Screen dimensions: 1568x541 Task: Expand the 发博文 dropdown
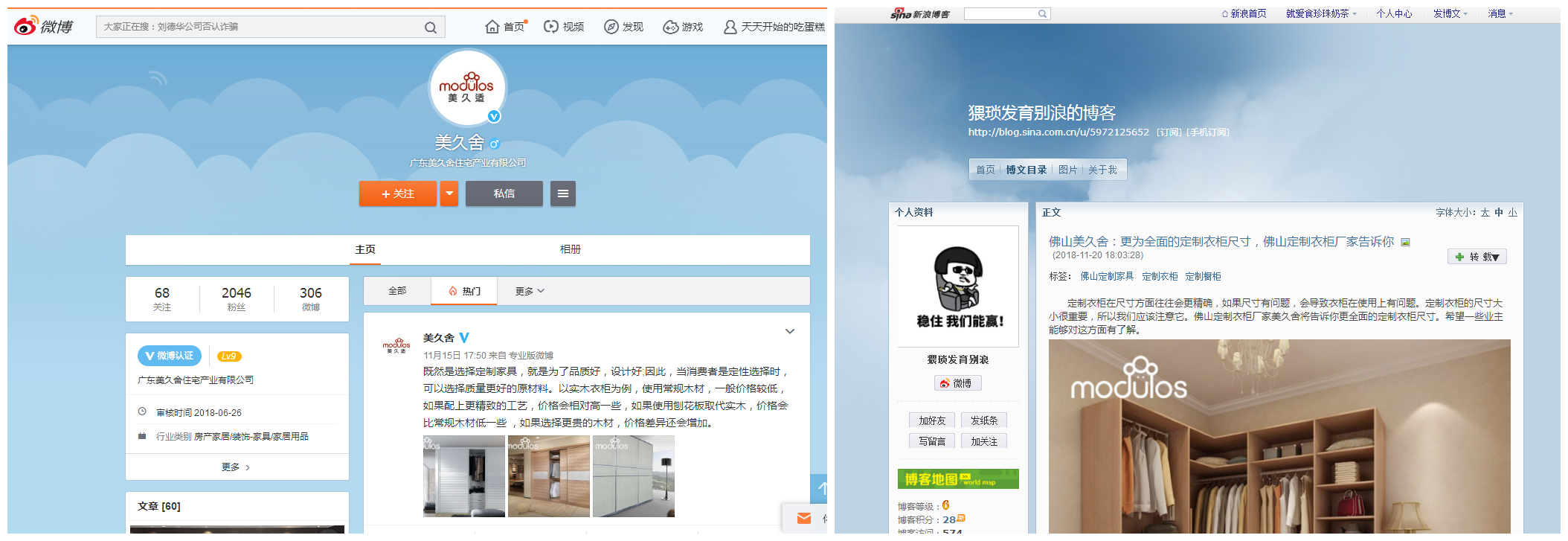click(x=1450, y=13)
